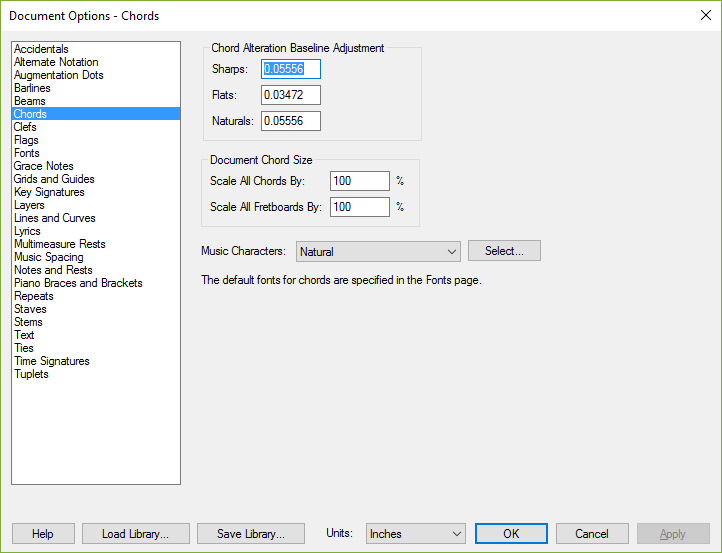Screen dimensions: 722x553
Task: Open the Units dropdown showing Inches
Action: click(x=415, y=534)
